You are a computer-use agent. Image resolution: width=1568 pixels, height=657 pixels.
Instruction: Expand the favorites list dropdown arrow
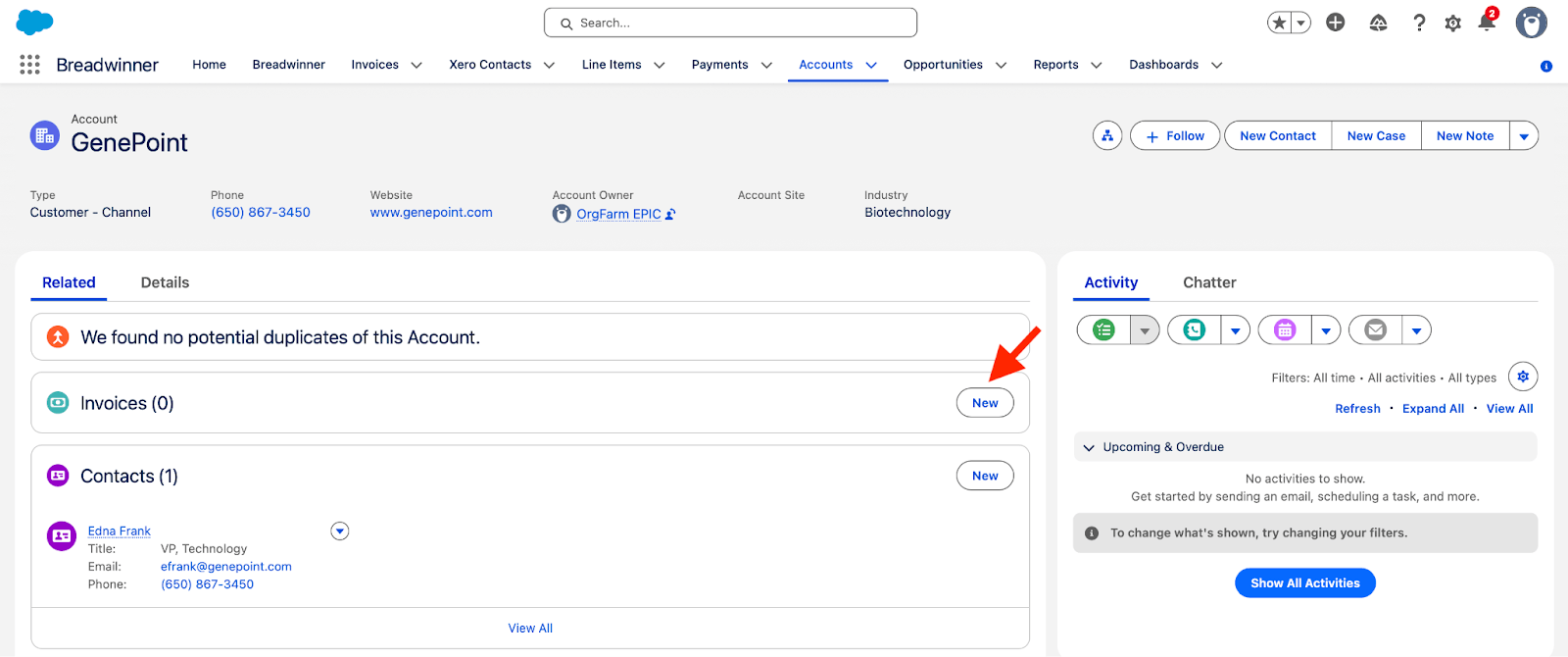tap(1301, 23)
